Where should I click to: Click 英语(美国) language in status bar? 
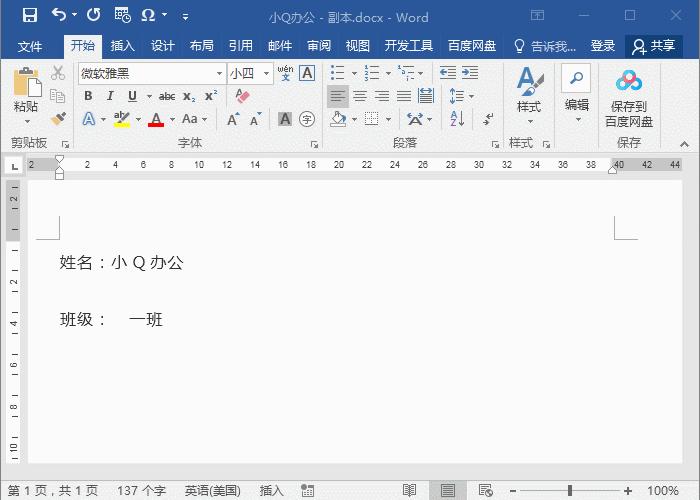(x=212, y=491)
